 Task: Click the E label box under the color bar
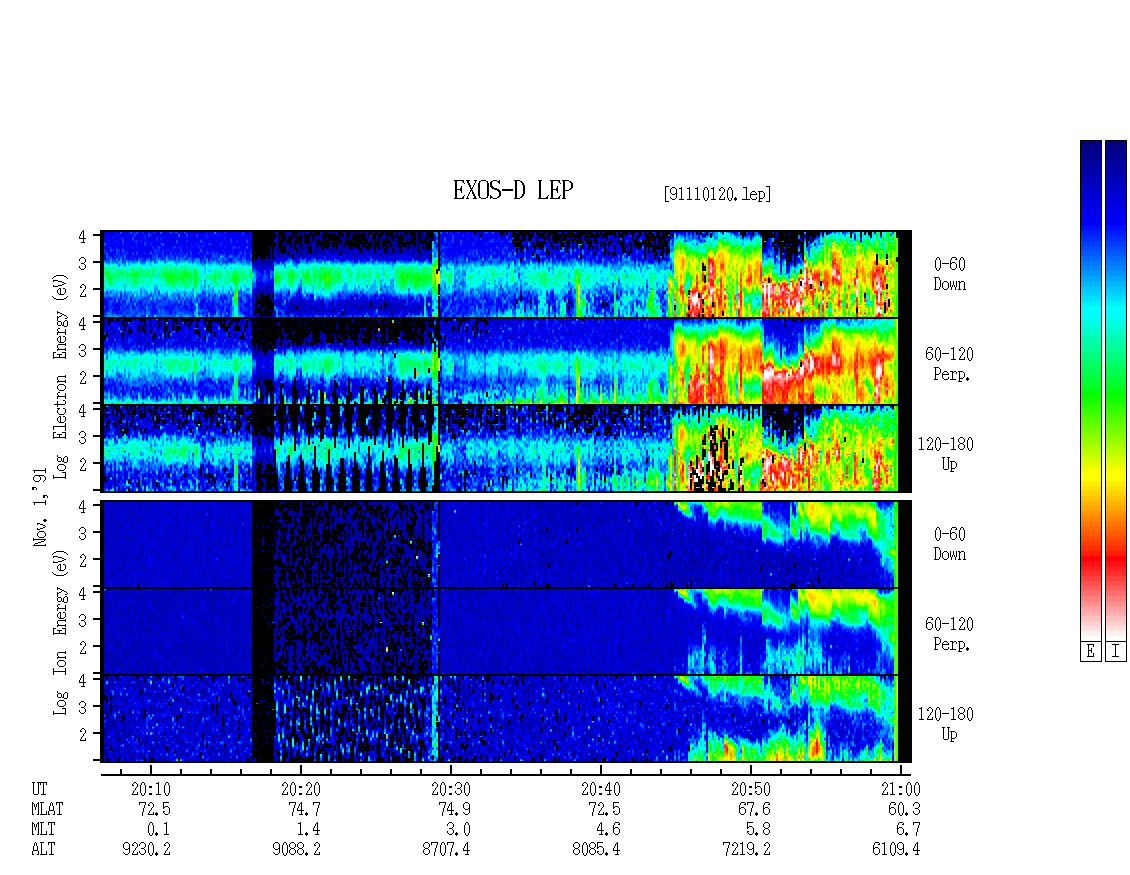[1090, 651]
